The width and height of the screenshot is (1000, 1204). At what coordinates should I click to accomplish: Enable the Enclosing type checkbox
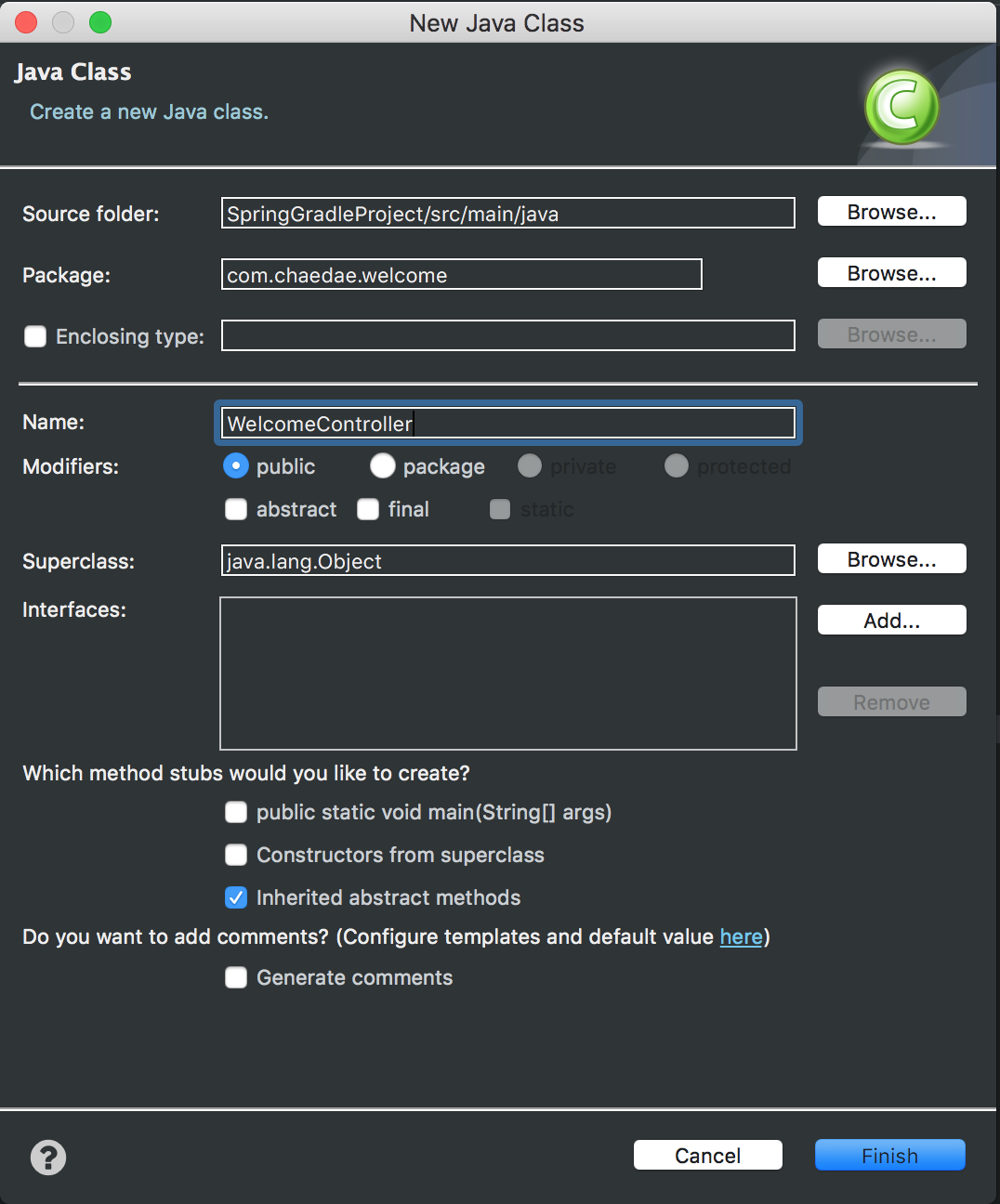coord(34,336)
